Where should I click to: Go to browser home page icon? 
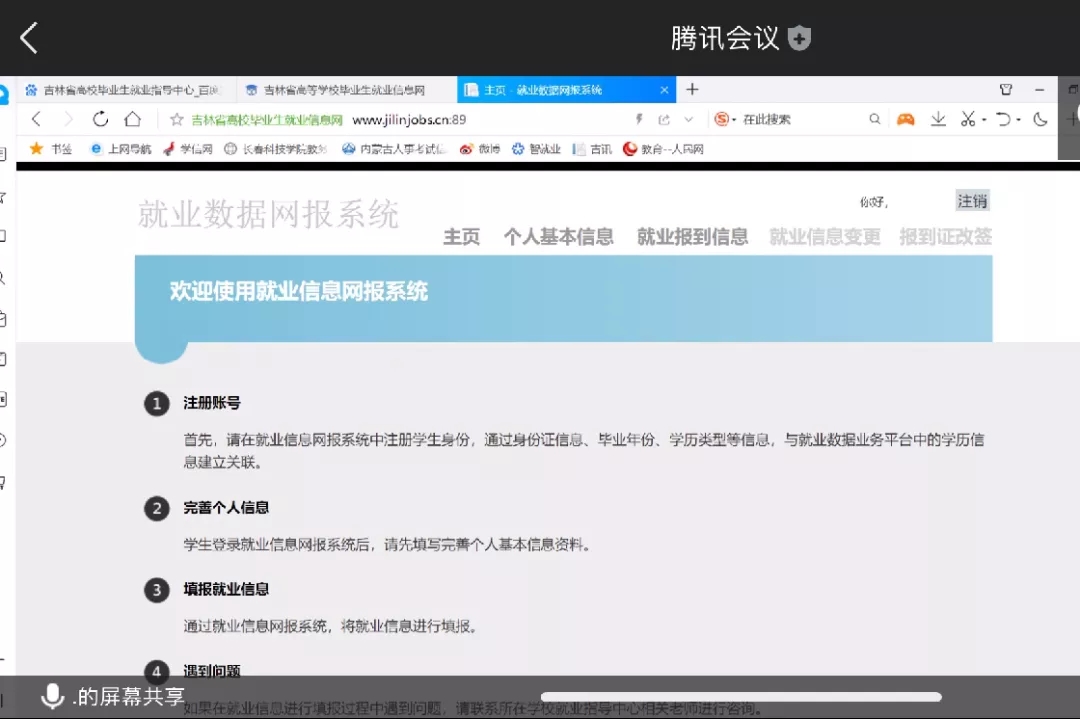[x=132, y=119]
